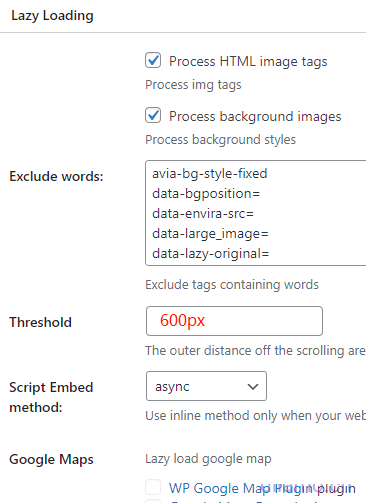Screen dimensions: 366x503
Task: Click the Exclude words label
Action: (x=56, y=176)
